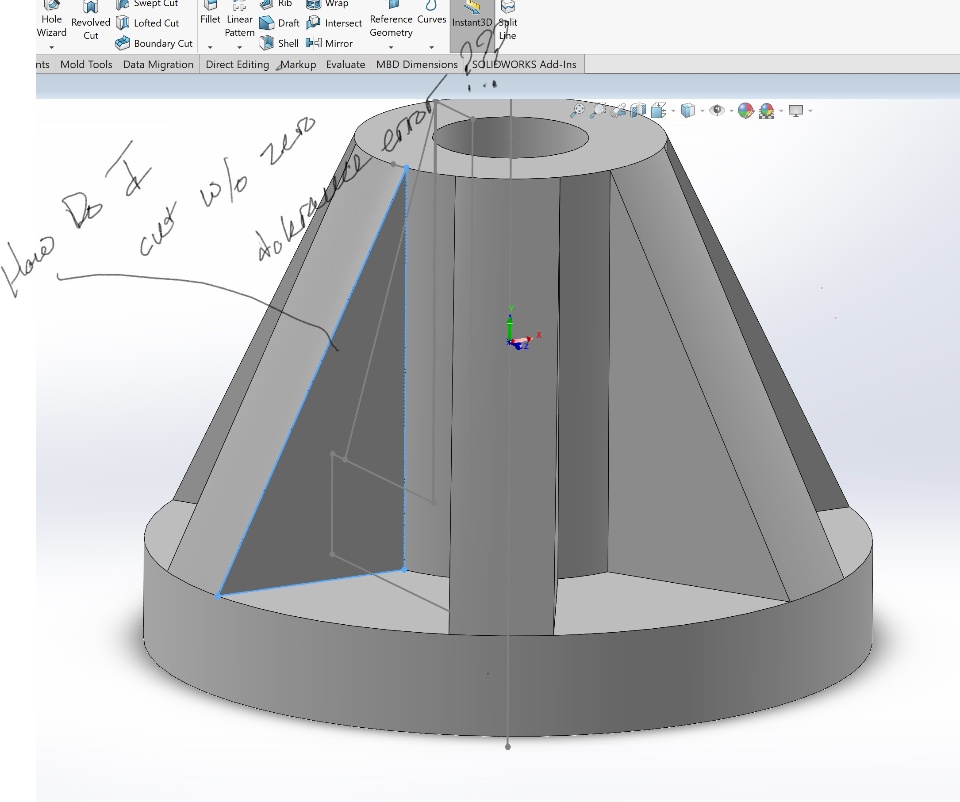Click the Swept Cut tool
This screenshot has width=960, height=802.
pyautogui.click(x=147, y=4)
